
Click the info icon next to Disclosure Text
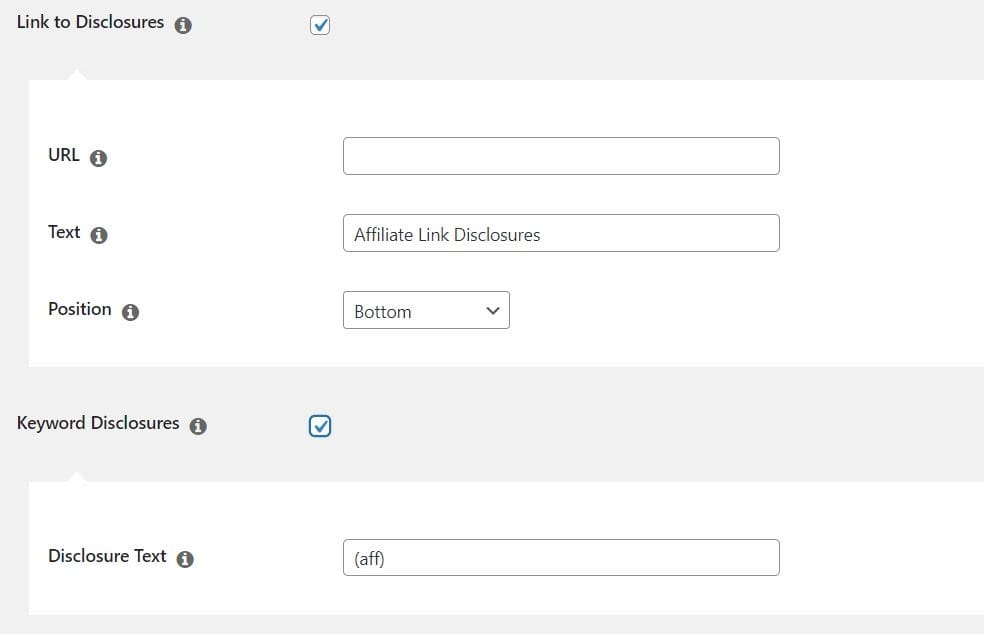click(x=185, y=559)
